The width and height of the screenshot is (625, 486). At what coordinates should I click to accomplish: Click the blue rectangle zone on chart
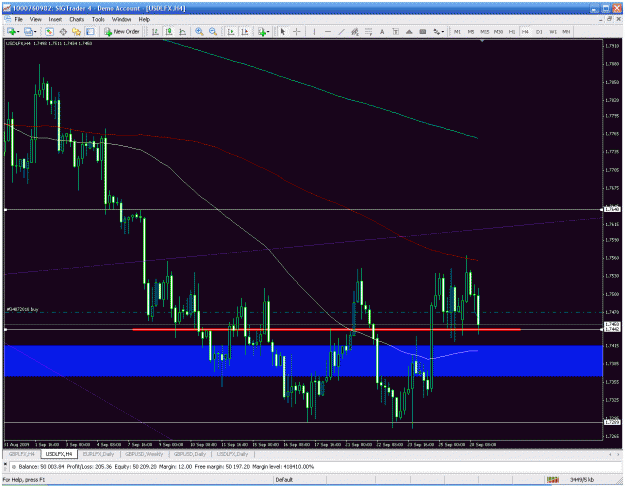[x=303, y=361]
